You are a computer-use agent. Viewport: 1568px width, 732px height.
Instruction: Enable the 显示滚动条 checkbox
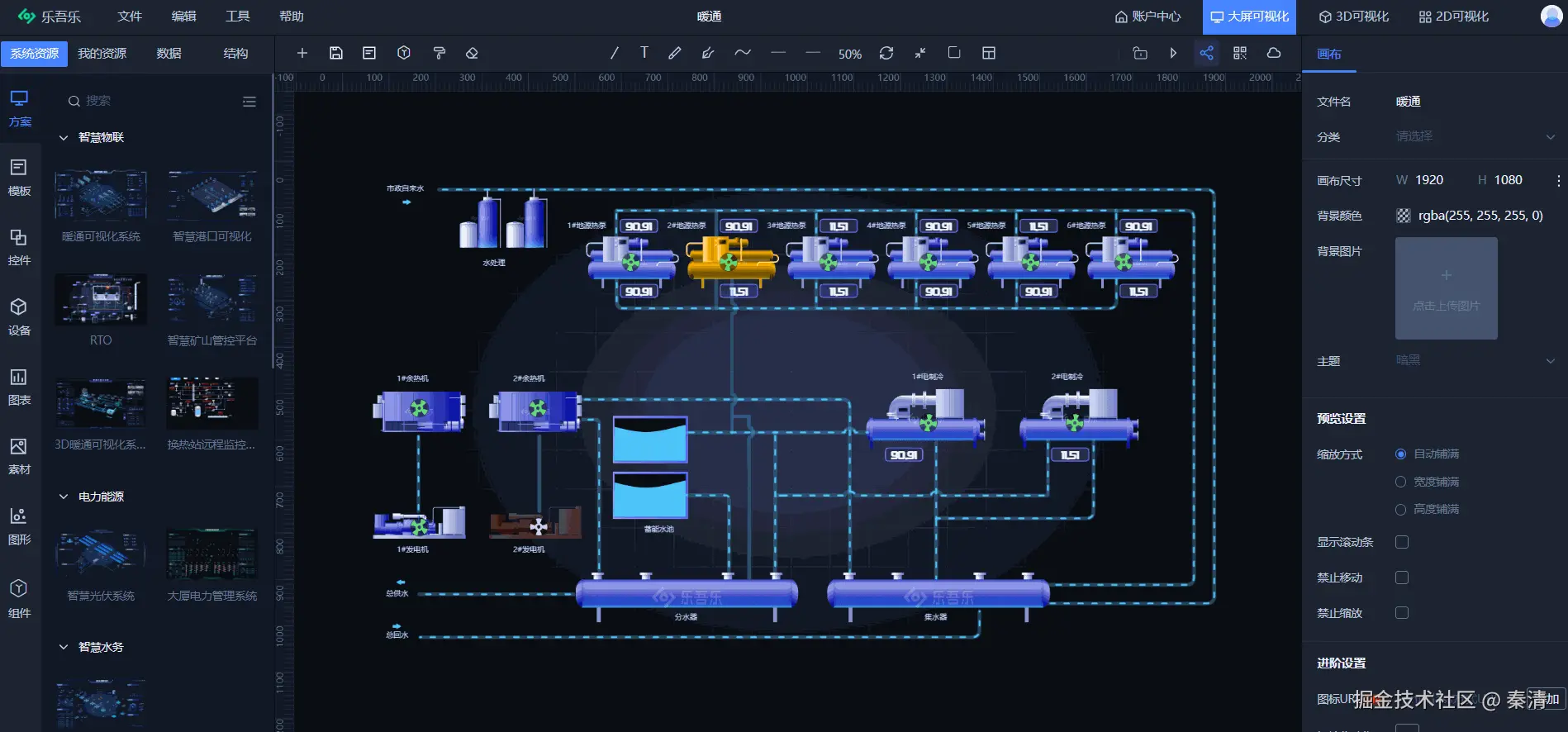coord(1402,542)
